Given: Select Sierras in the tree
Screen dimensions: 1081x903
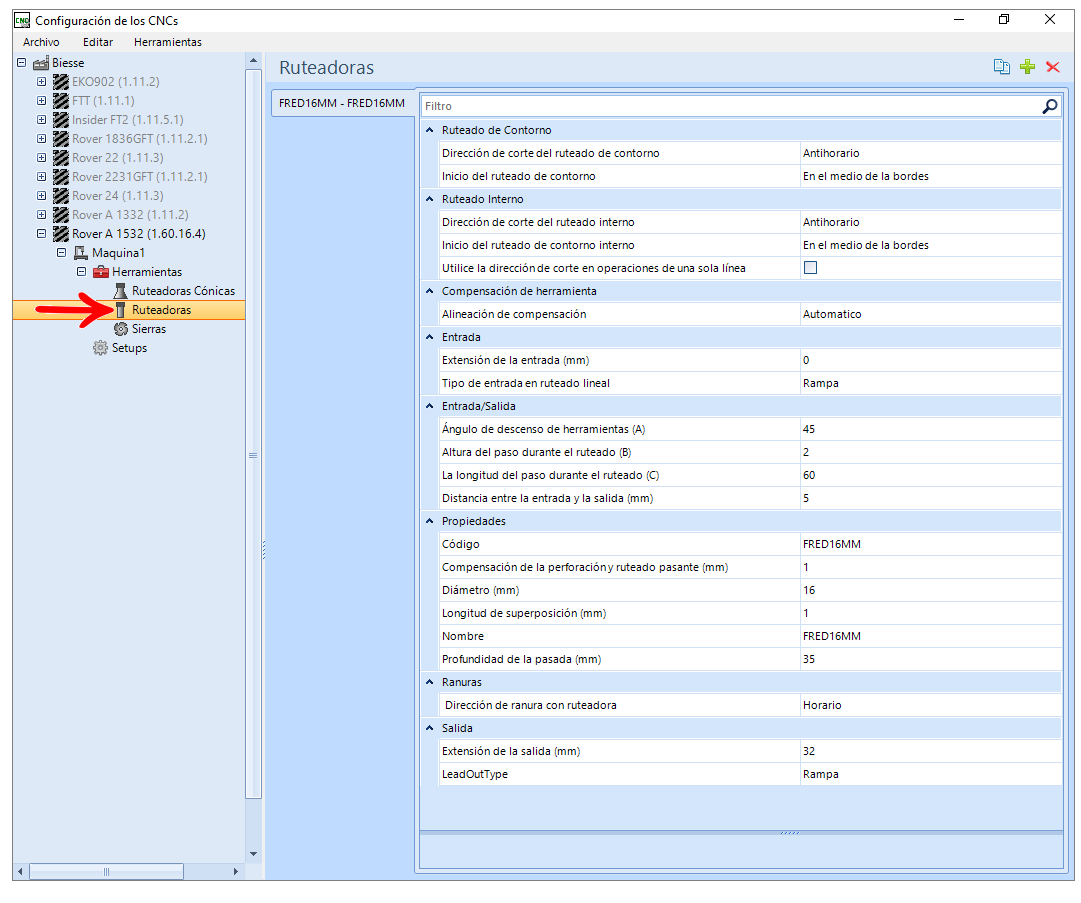Looking at the screenshot, I should coord(149,329).
